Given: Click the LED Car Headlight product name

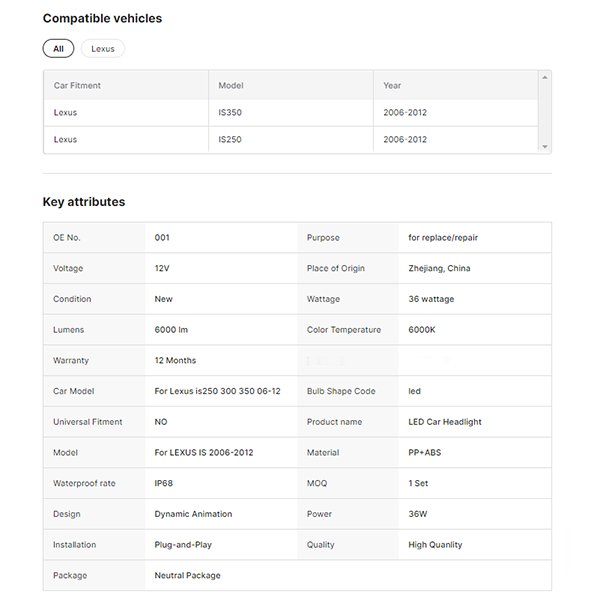Looking at the screenshot, I should pos(445,422).
